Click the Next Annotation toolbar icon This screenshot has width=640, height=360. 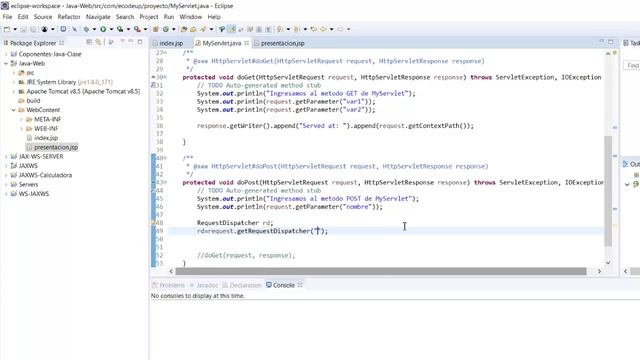point(280,29)
